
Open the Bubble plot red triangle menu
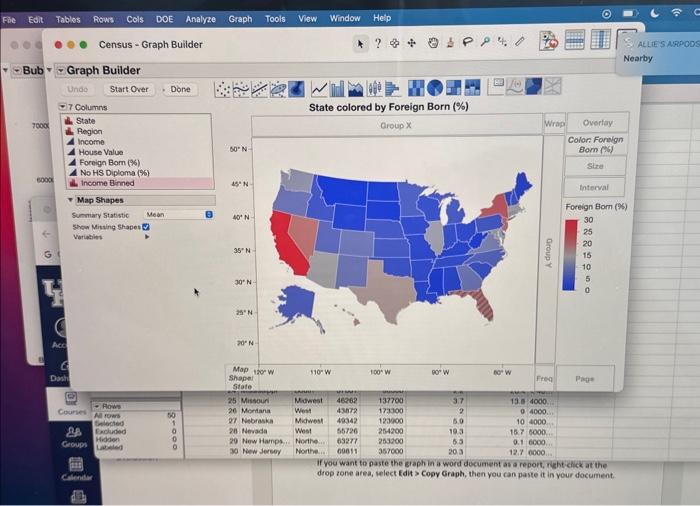click(17, 71)
